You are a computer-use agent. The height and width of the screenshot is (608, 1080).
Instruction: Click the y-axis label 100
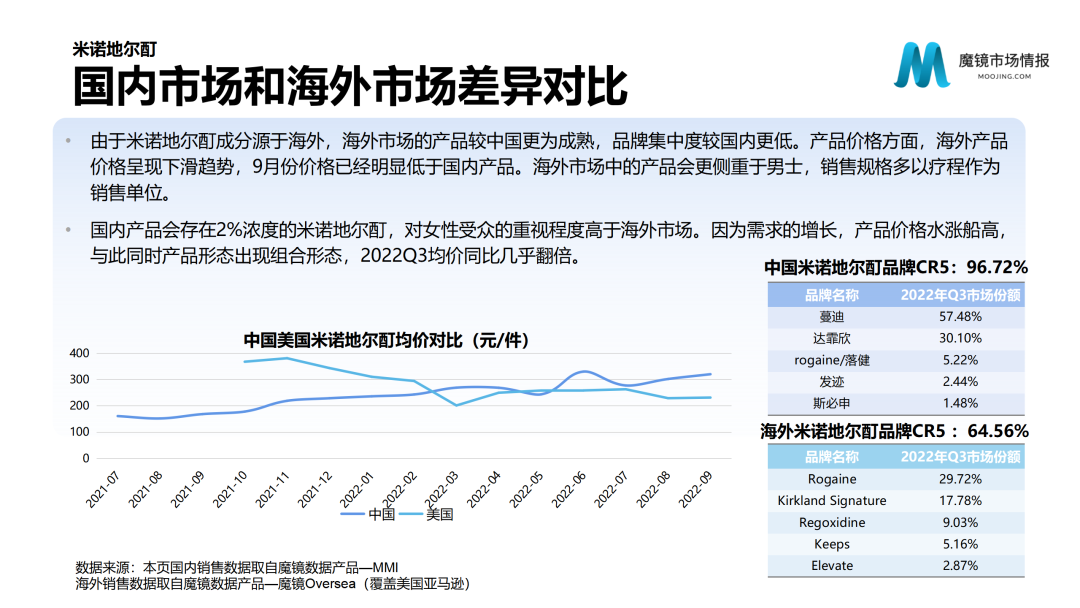pyautogui.click(x=79, y=432)
